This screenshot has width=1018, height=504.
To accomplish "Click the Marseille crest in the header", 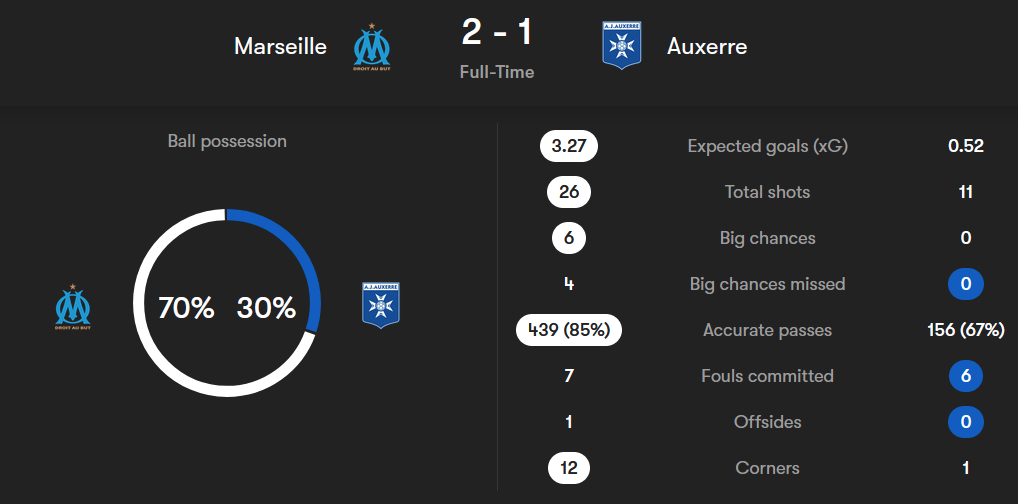I will pos(372,47).
